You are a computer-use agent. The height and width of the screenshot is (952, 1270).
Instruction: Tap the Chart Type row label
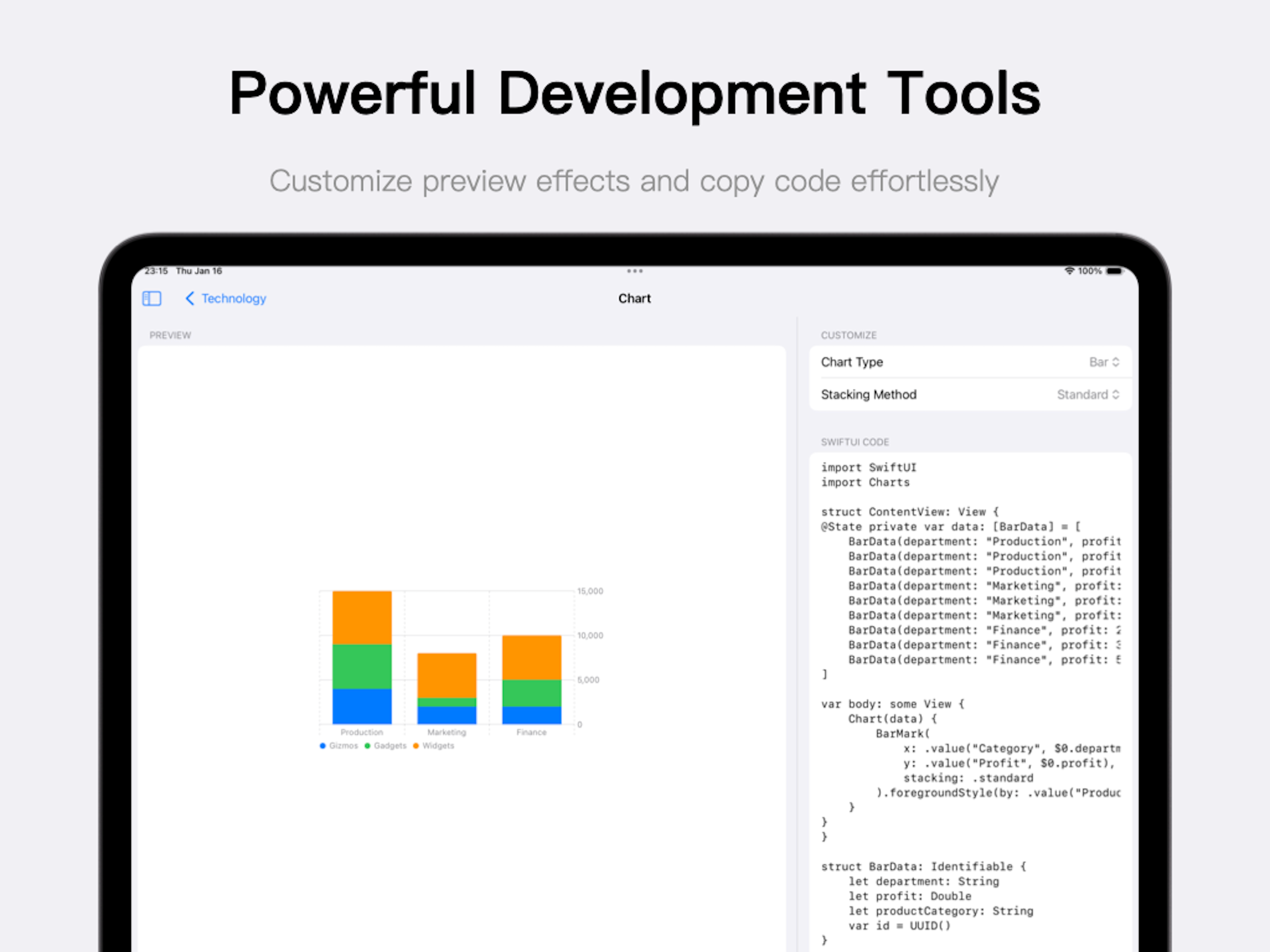pos(851,362)
